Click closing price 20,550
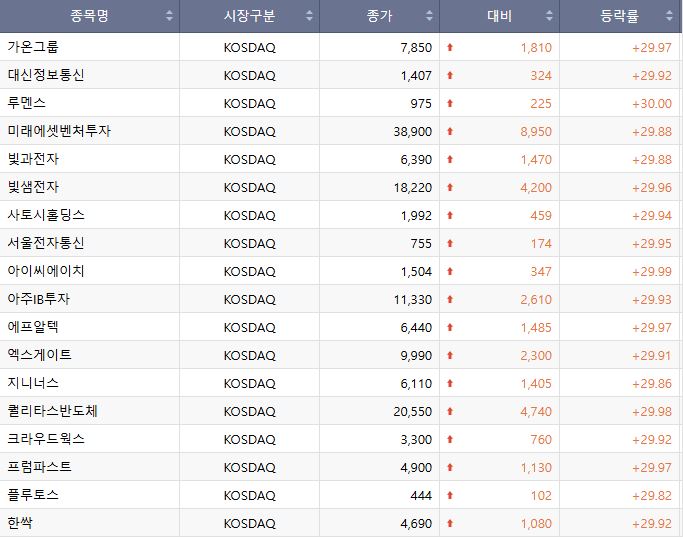 pos(413,412)
